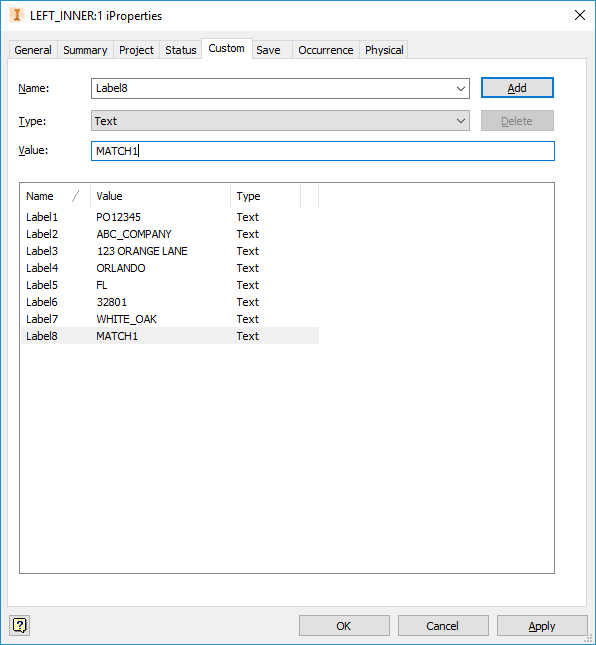596x645 pixels.
Task: Click the 123 ORANGE LANE value
Action: pos(142,251)
